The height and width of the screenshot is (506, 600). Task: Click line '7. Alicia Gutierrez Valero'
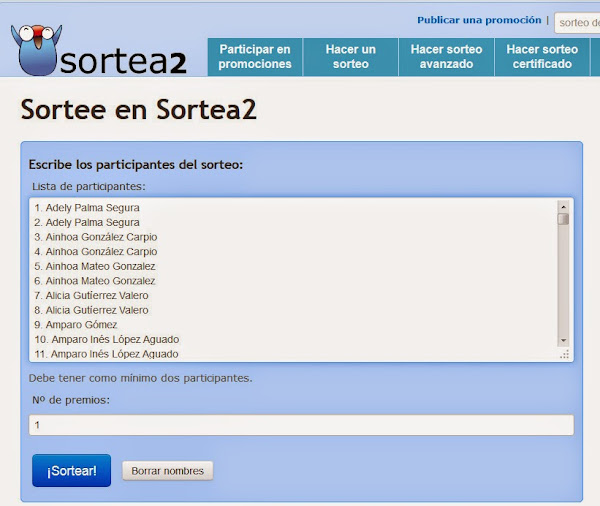[x=91, y=295]
